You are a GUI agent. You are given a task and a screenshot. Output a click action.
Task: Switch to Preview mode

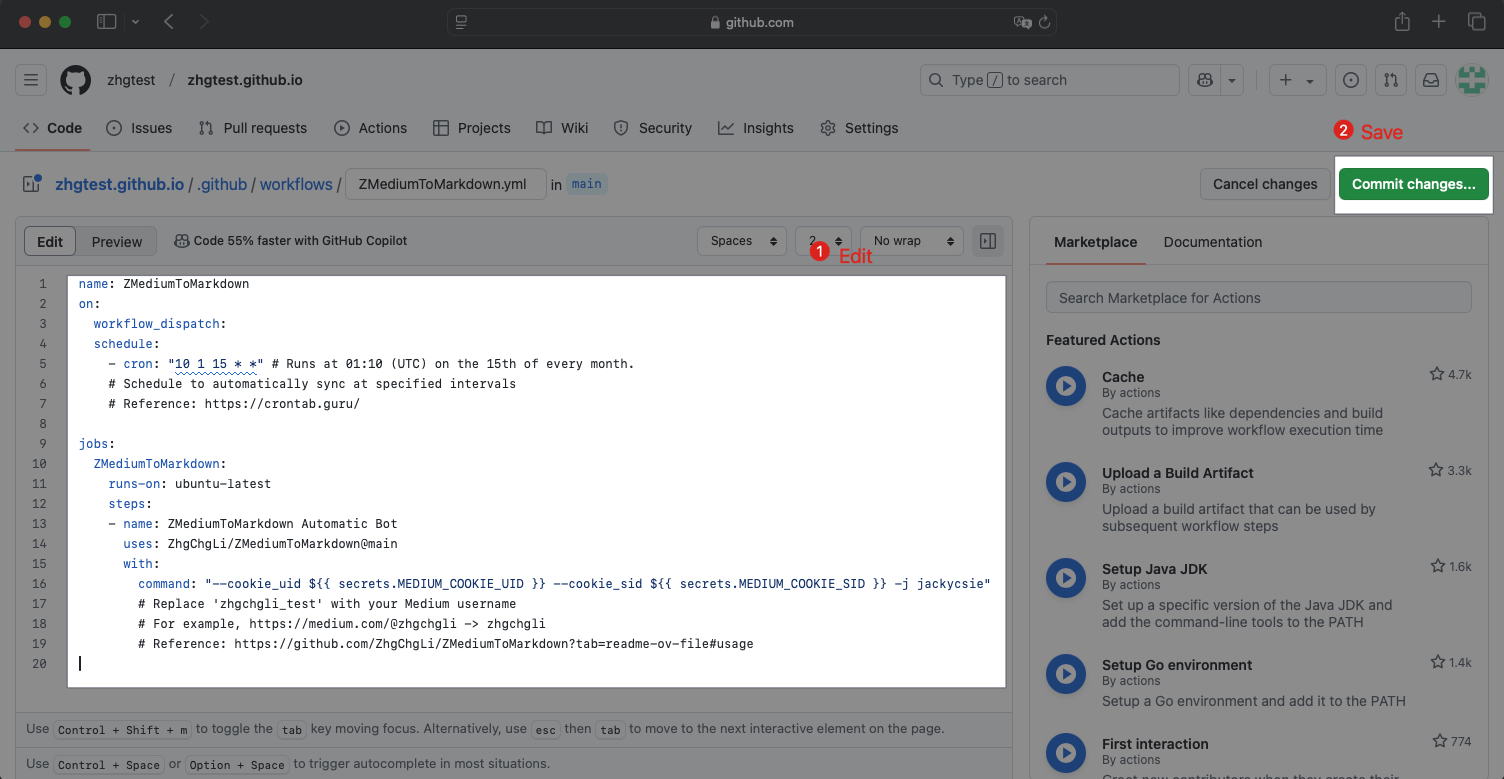[117, 241]
